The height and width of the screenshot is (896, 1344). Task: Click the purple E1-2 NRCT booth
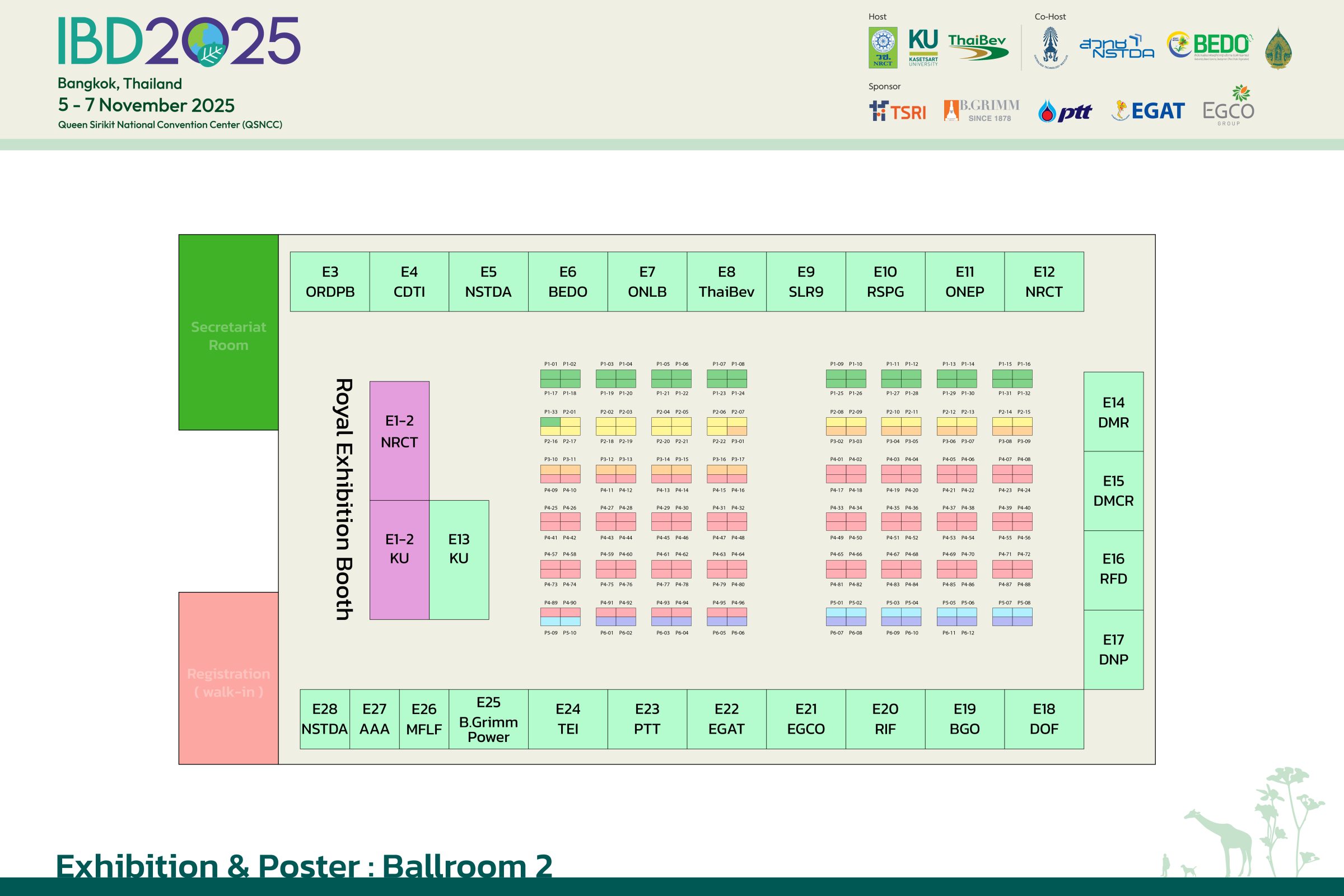tap(399, 441)
